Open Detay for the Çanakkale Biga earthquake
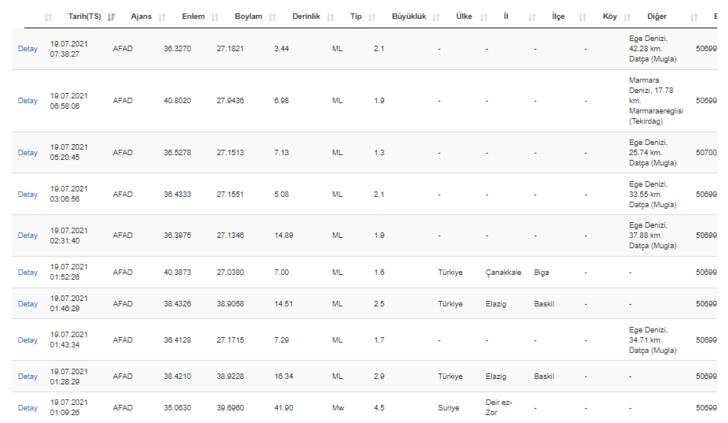Image resolution: width=728 pixels, height=423 pixels. 28,272
